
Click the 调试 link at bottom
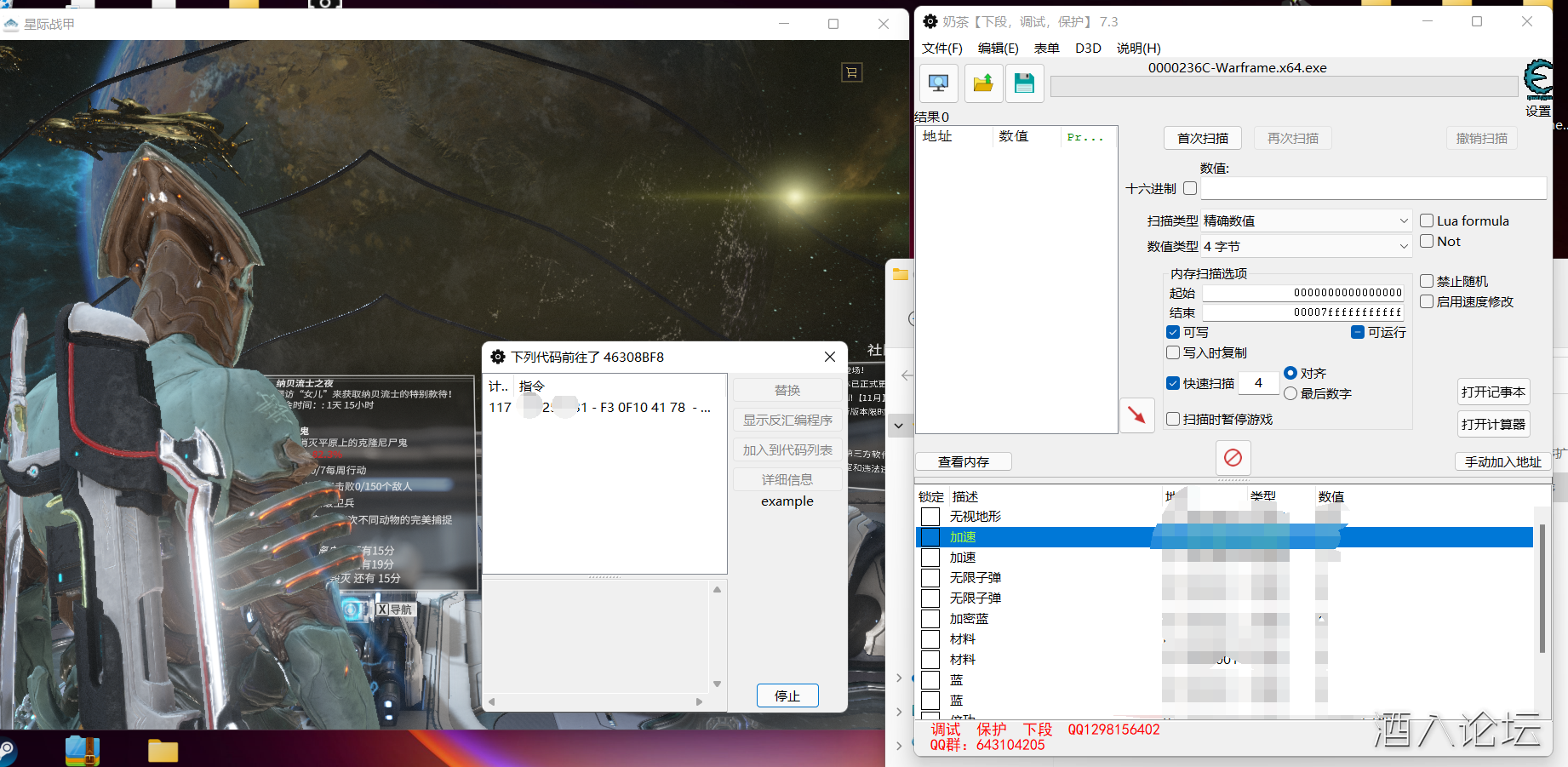click(945, 730)
